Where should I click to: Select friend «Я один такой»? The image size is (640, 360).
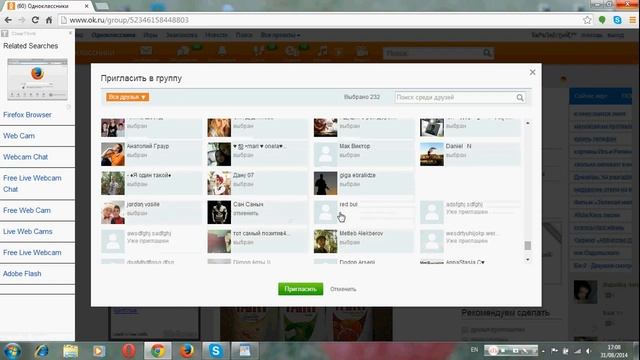[x=151, y=183]
